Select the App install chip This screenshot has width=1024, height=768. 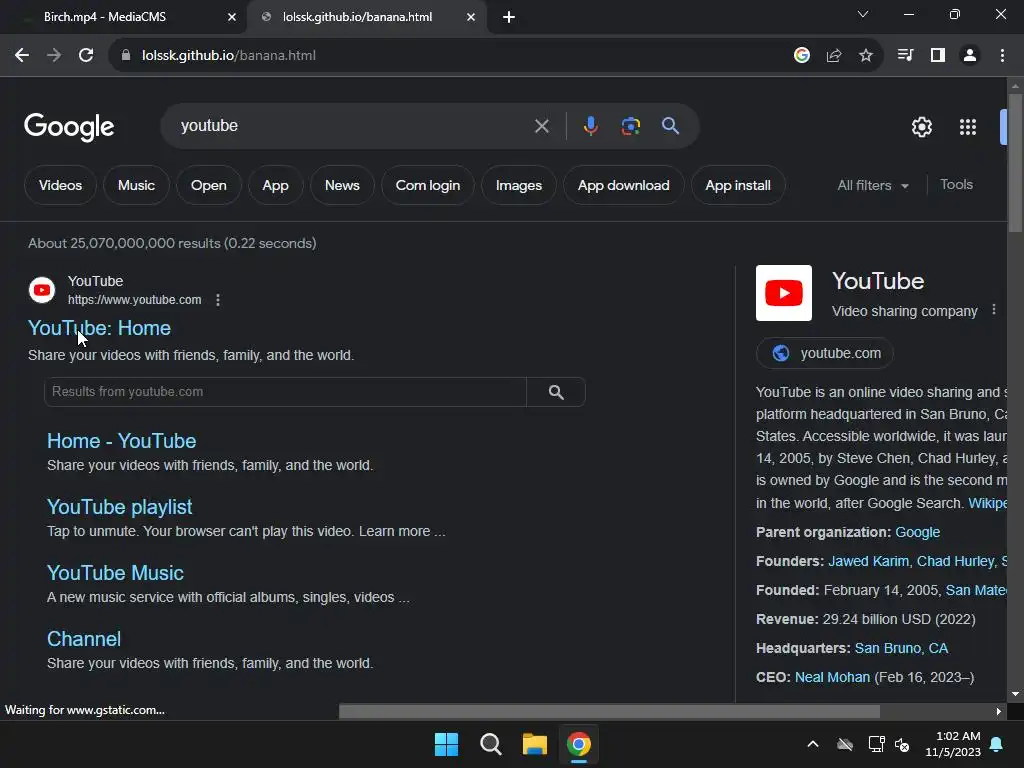(x=738, y=185)
